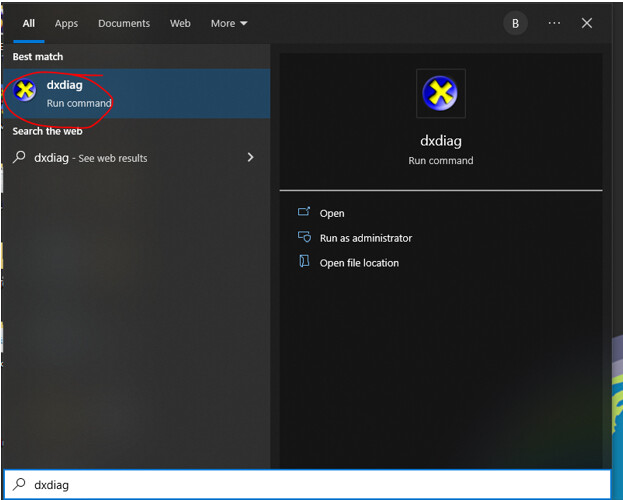Select the All filter tab

(x=28, y=23)
